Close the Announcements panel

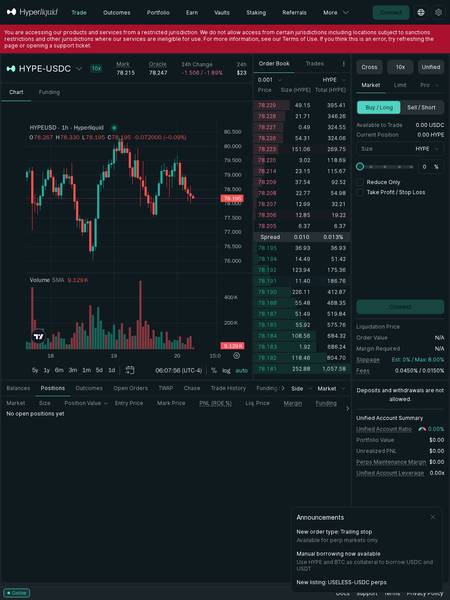(433, 517)
